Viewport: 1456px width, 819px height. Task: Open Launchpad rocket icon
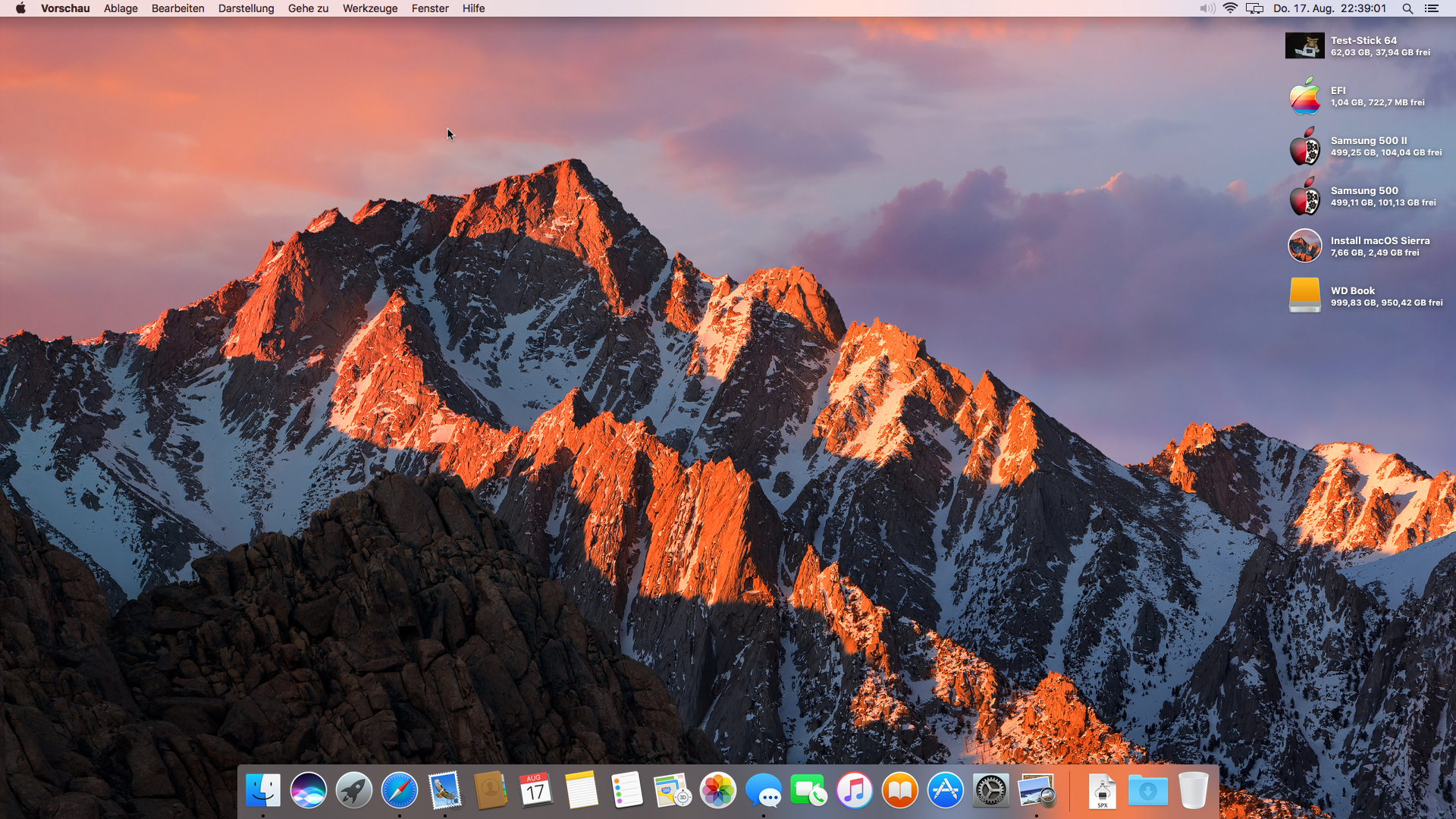click(x=354, y=791)
